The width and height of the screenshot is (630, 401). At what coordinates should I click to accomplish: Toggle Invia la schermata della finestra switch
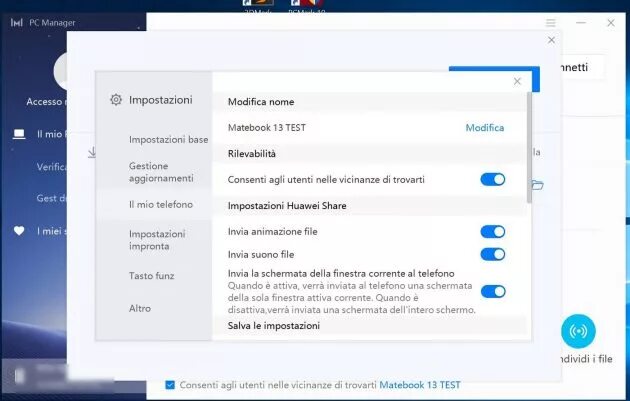[493, 291]
